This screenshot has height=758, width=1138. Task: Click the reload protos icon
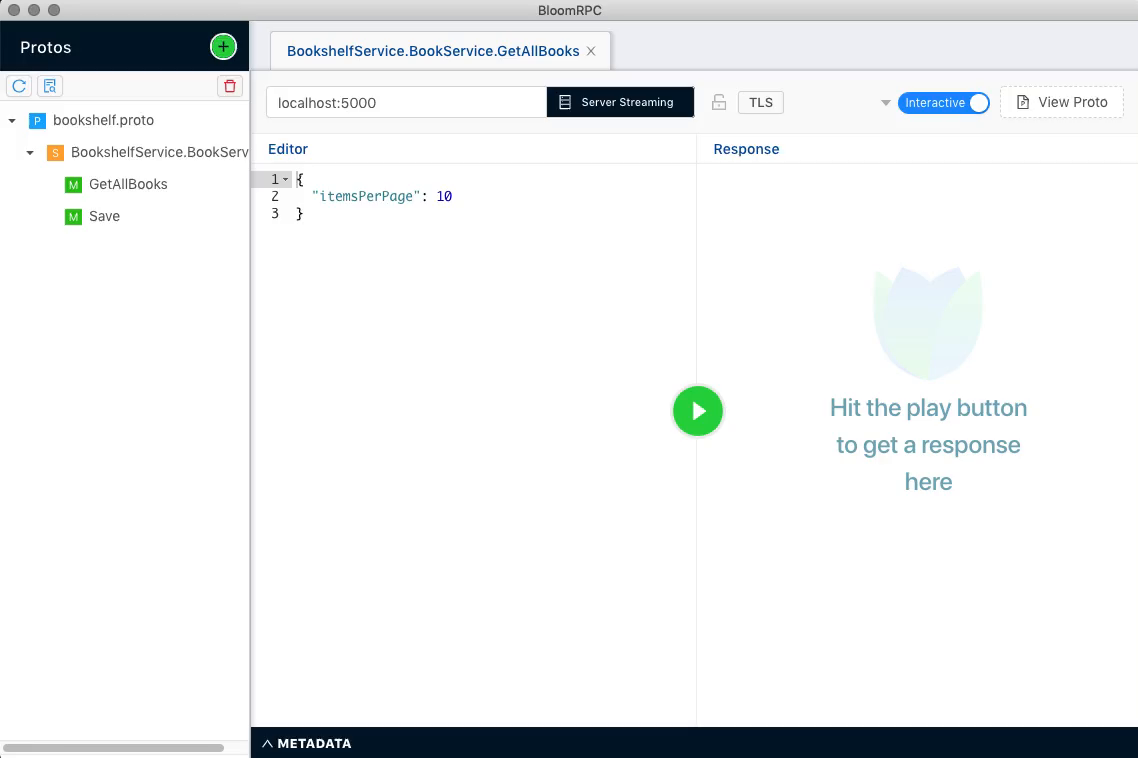pos(18,86)
